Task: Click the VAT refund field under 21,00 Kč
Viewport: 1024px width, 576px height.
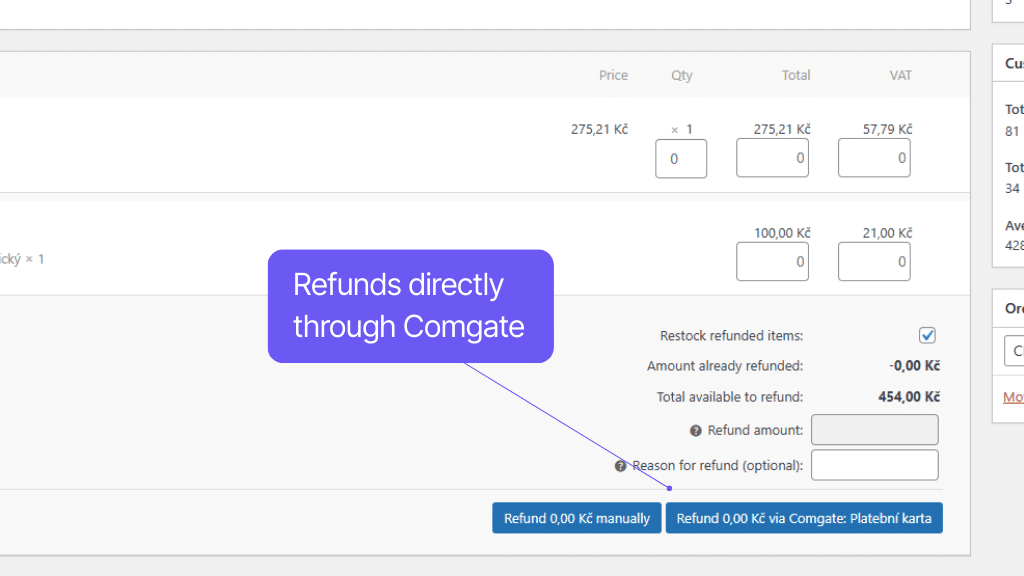Action: [x=874, y=261]
